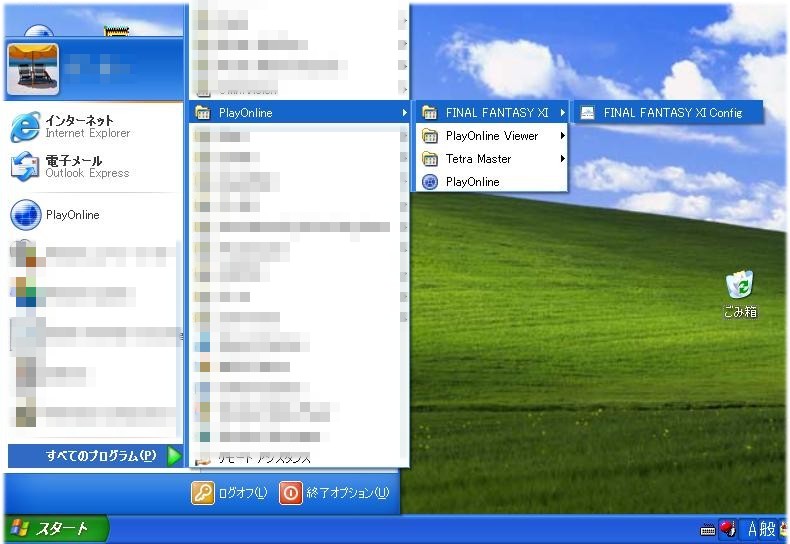The width and height of the screenshot is (790, 544).
Task: Launch FINAL FANTASY XI Config
Action: [x=668, y=113]
